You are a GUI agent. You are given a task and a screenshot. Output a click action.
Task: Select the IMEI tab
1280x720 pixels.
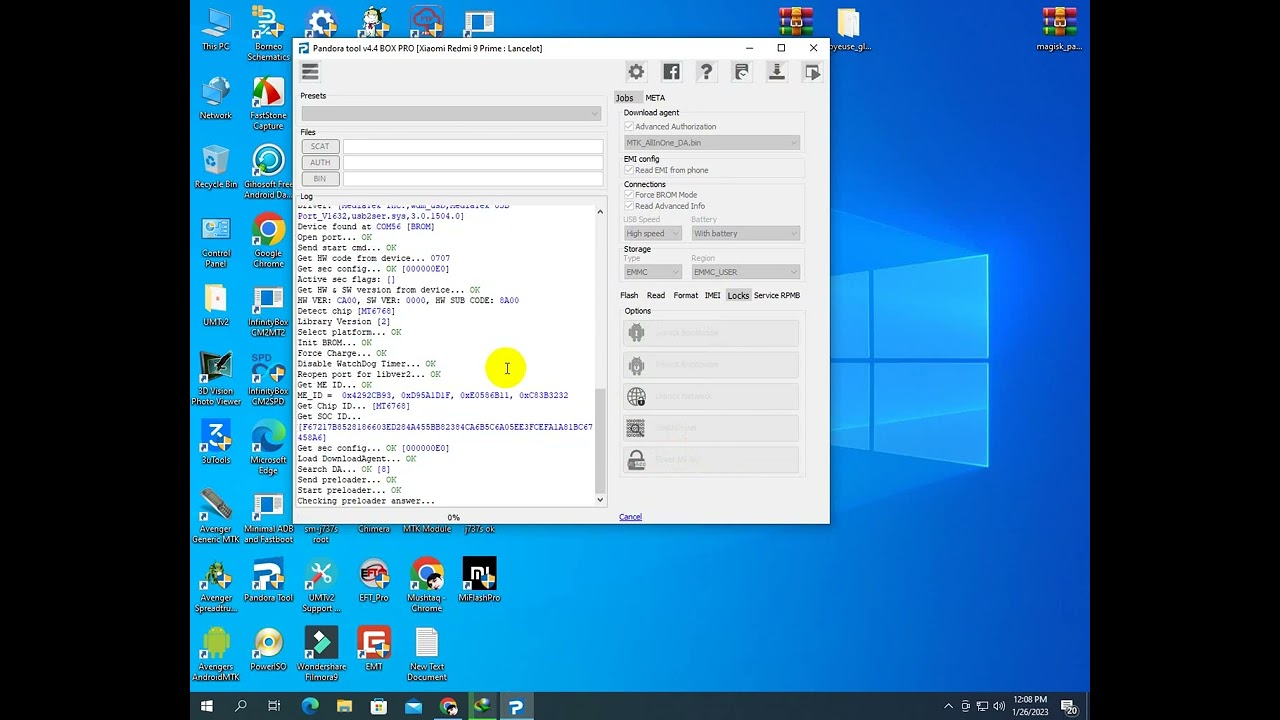(x=712, y=296)
